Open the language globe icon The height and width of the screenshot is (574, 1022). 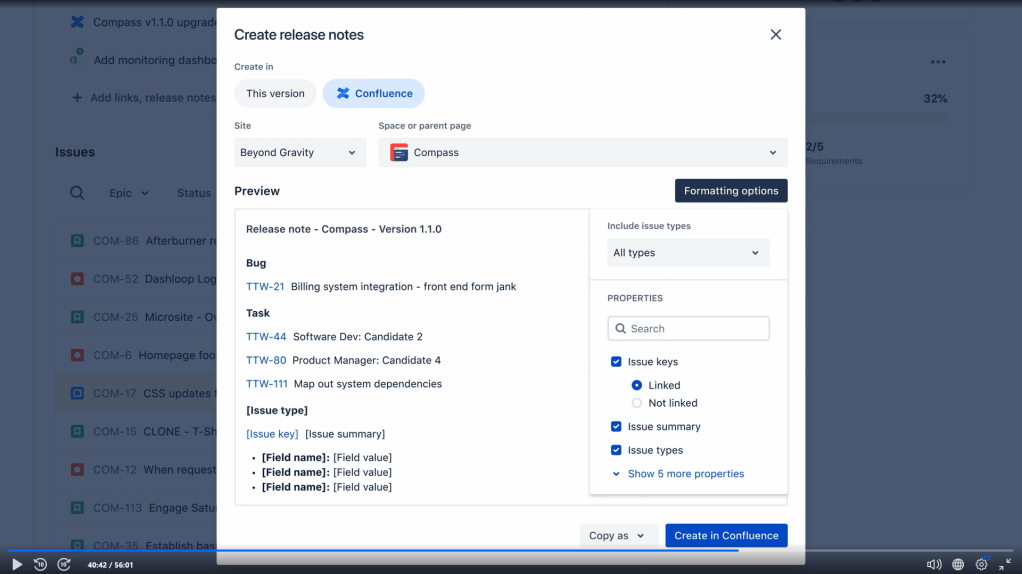pos(958,564)
